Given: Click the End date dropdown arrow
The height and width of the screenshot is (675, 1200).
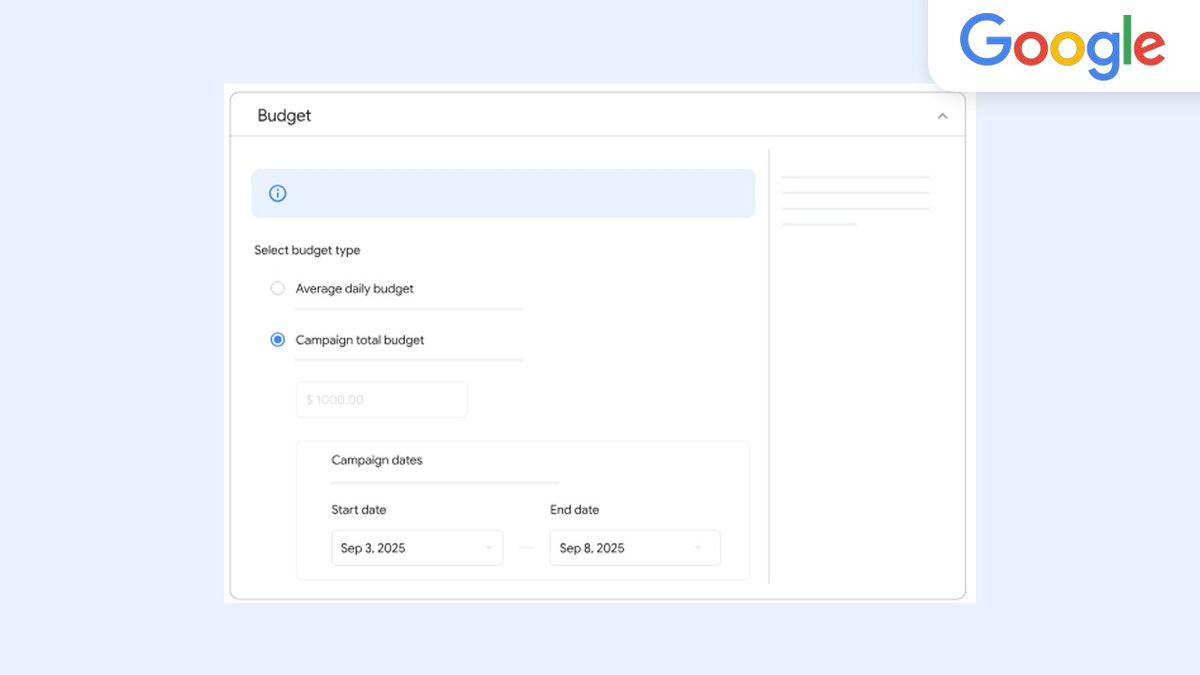Looking at the screenshot, I should tap(698, 547).
